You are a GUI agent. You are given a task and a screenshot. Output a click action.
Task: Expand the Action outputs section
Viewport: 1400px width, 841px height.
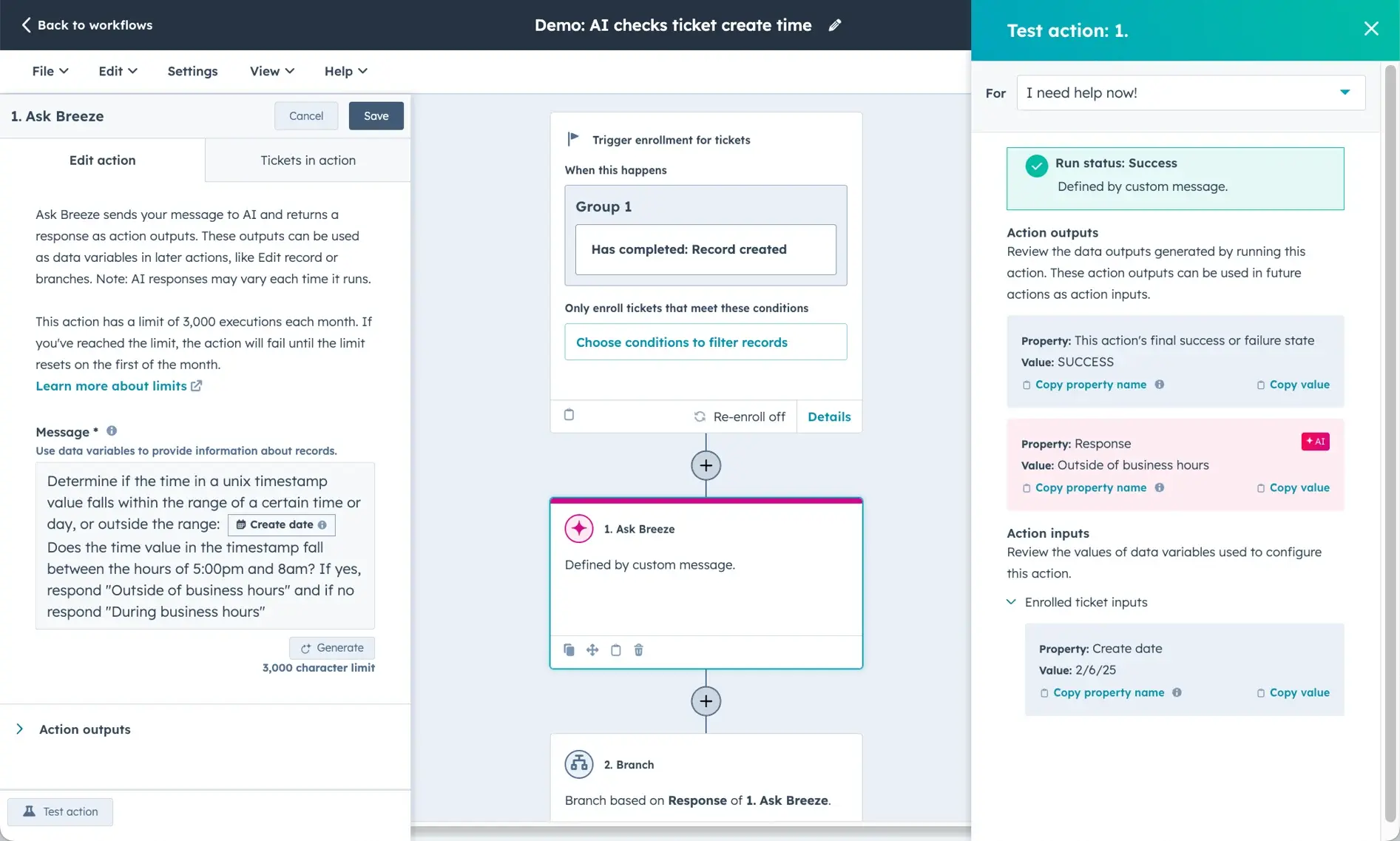[74, 729]
